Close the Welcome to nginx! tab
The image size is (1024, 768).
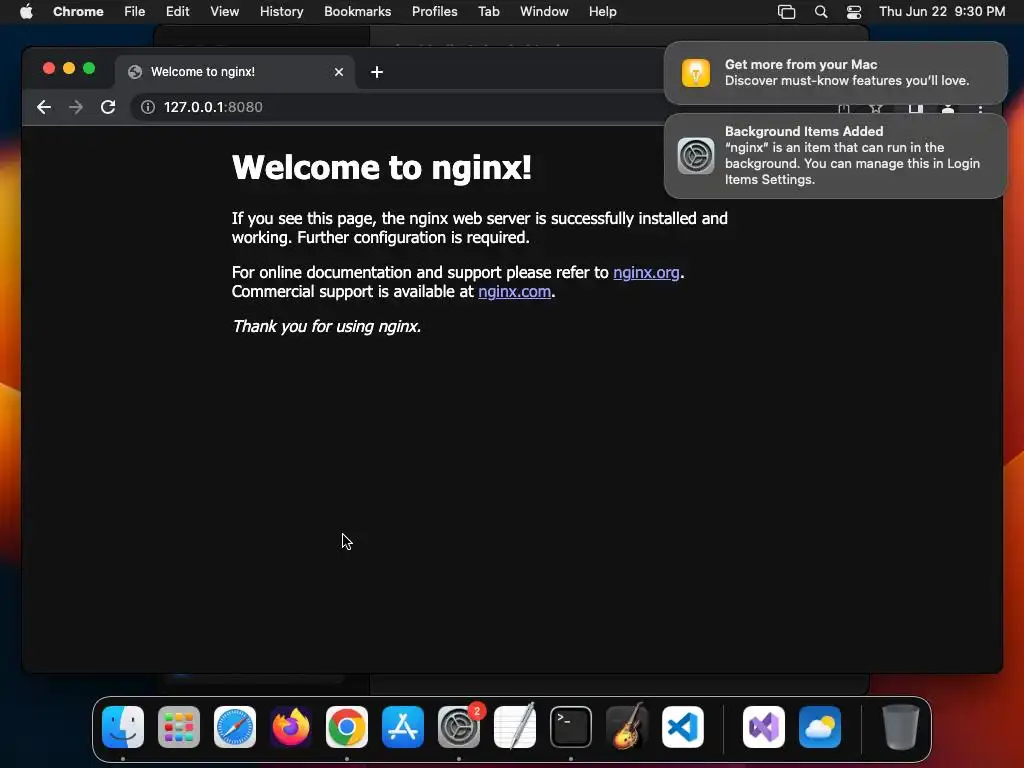[x=339, y=72]
